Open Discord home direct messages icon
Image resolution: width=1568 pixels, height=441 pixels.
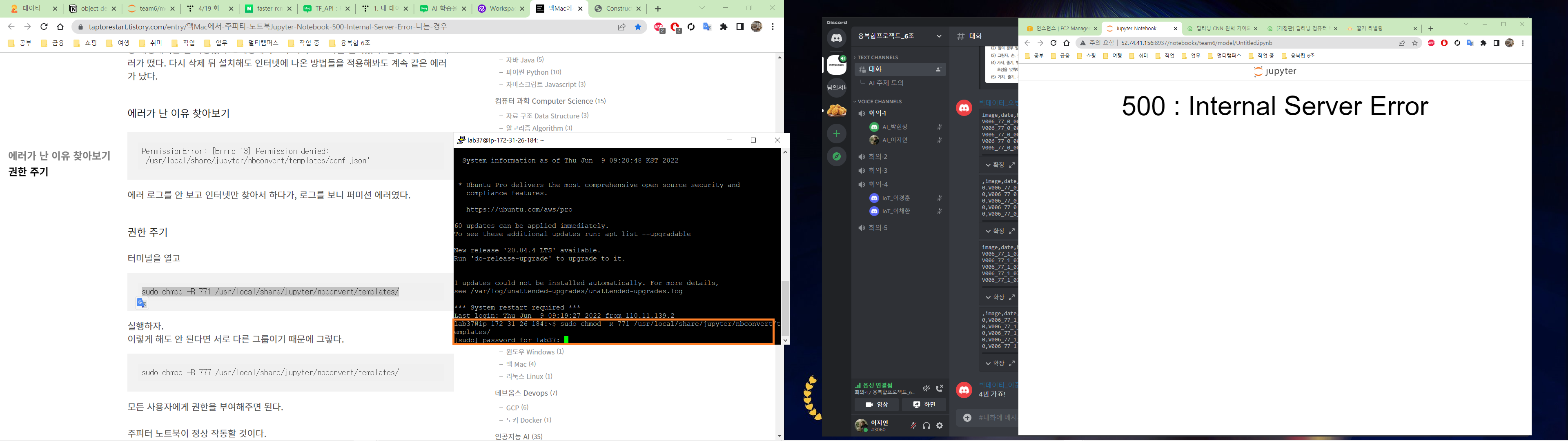click(836, 38)
